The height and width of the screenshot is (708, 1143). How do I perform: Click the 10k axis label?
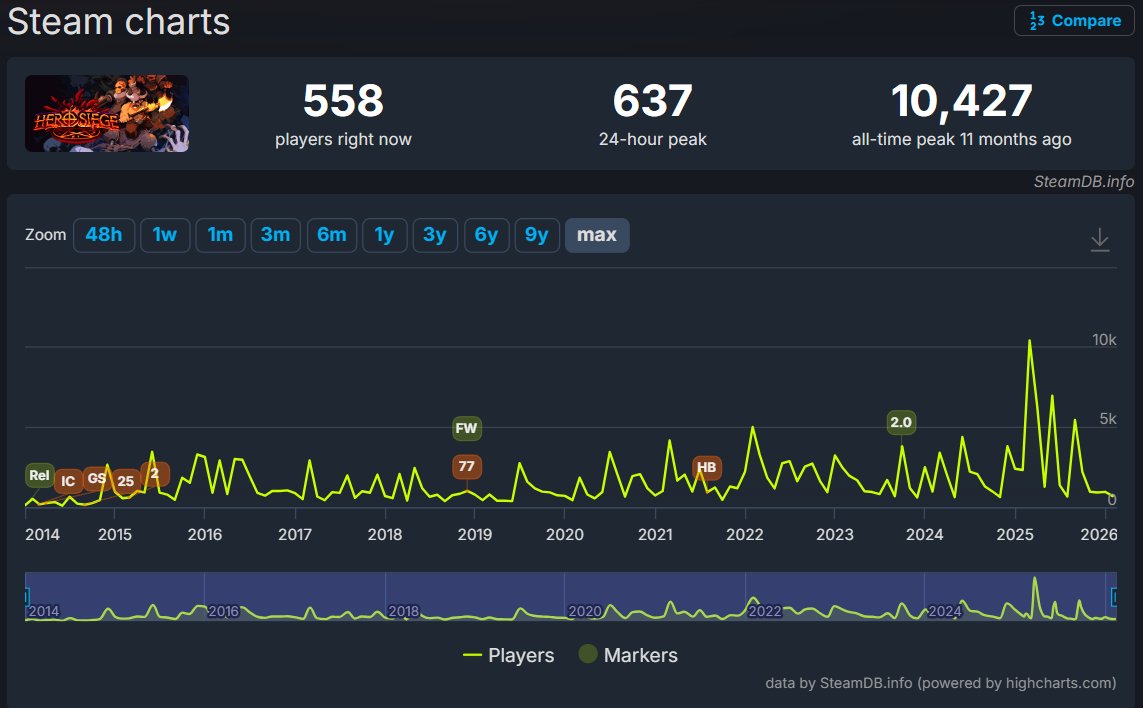1104,340
